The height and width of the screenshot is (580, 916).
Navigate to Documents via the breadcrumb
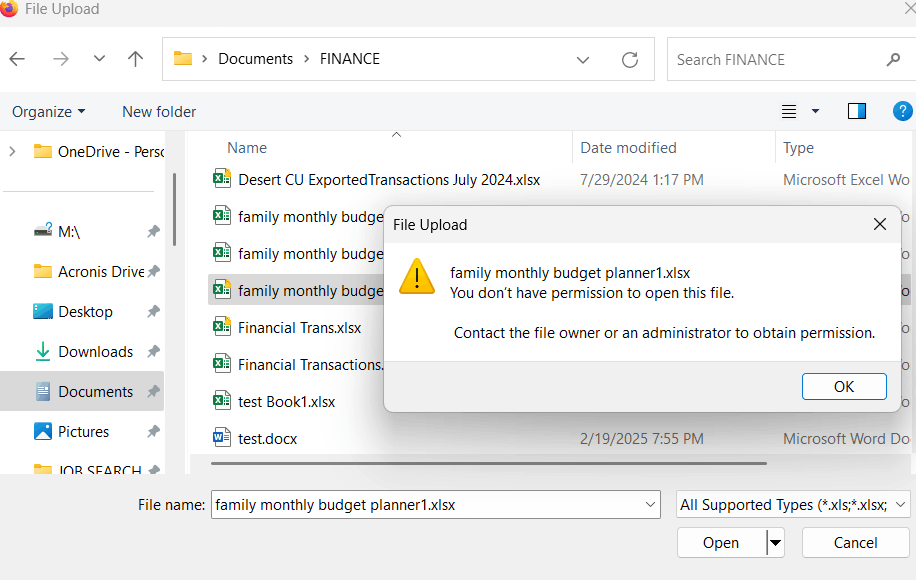pyautogui.click(x=256, y=59)
